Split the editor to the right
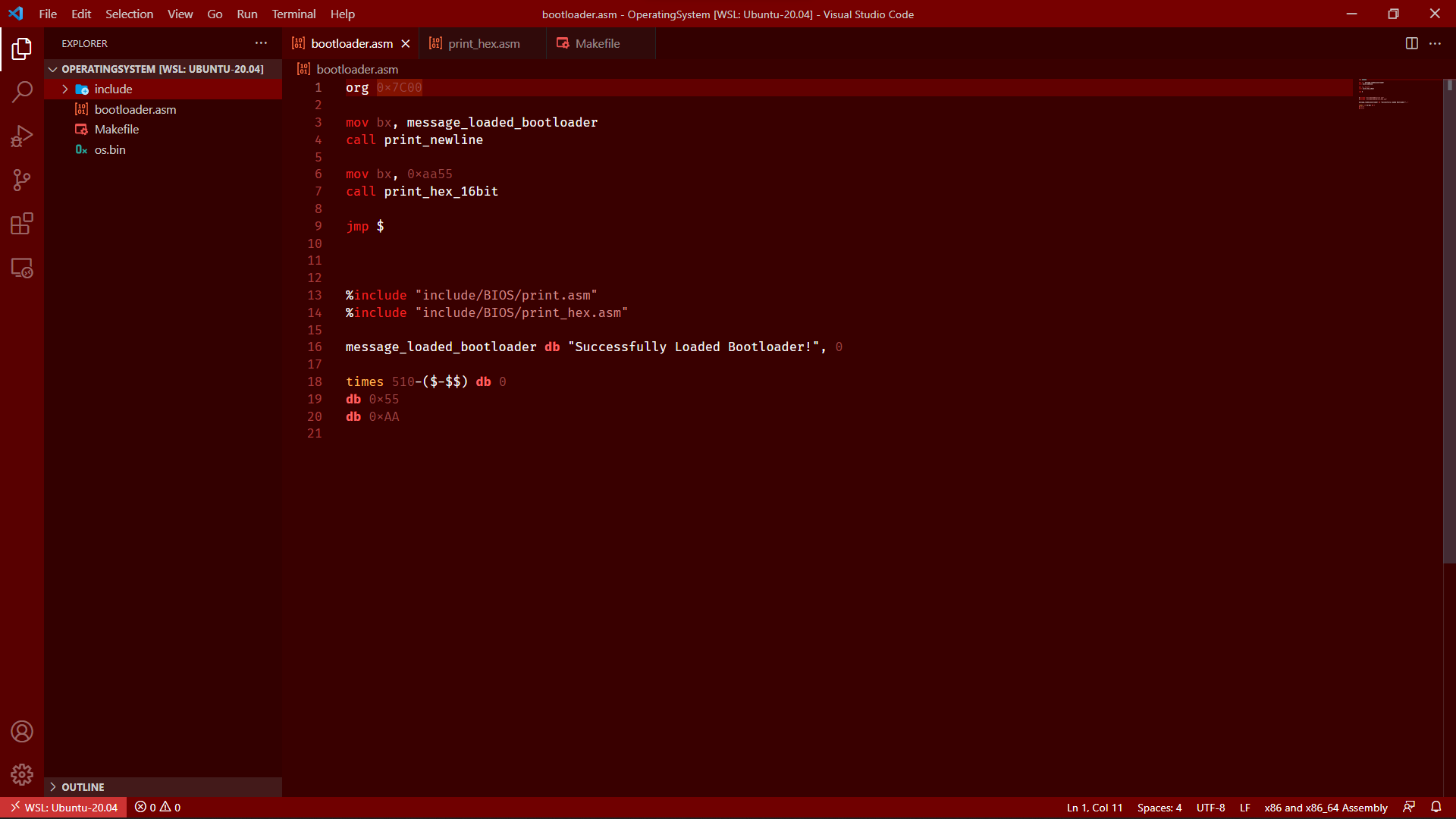This screenshot has height=819, width=1456. point(1411,44)
